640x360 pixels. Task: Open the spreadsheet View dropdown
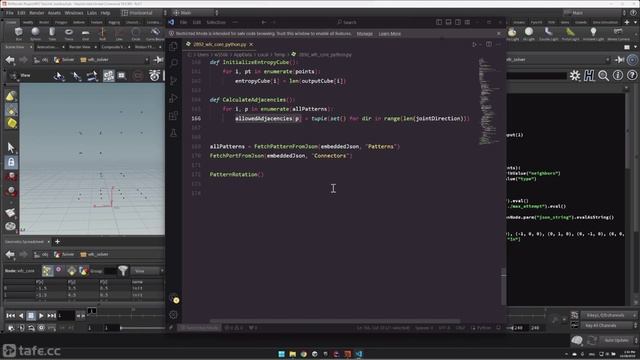(x=147, y=271)
